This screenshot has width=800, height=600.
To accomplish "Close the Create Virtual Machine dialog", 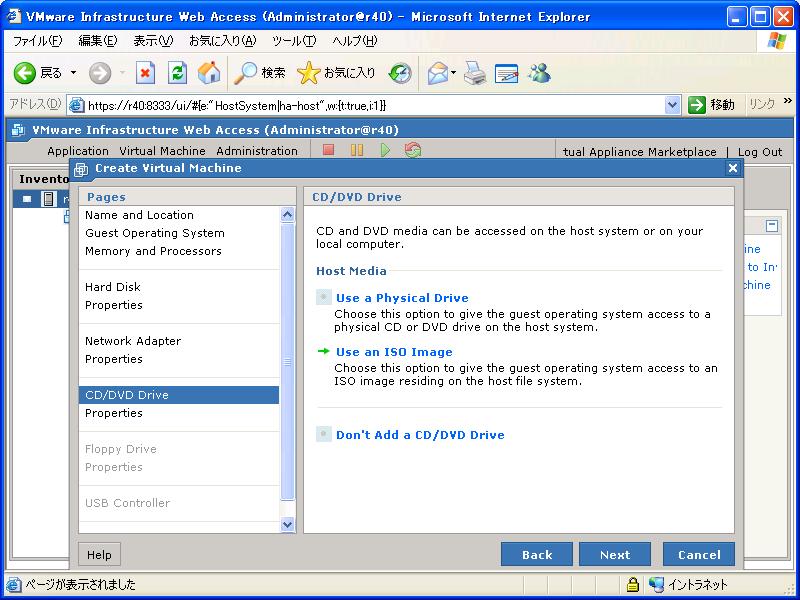I will click(733, 168).
